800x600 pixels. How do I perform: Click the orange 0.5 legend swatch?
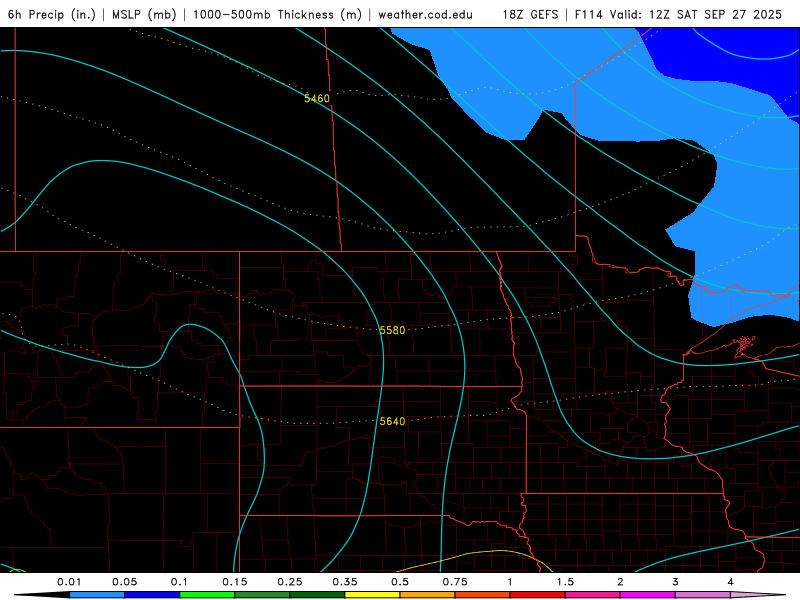point(428,595)
